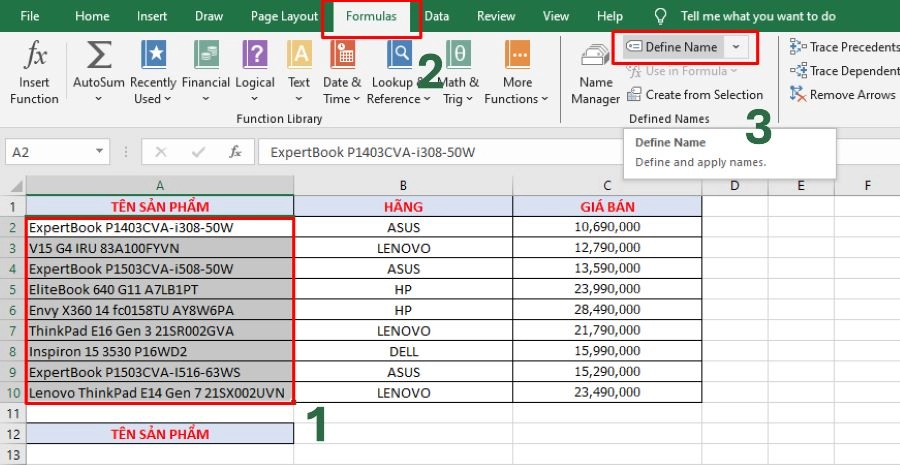
Task: Click cell Envy X360 14 fc0158TU AY8W6PA
Action: click(160, 310)
